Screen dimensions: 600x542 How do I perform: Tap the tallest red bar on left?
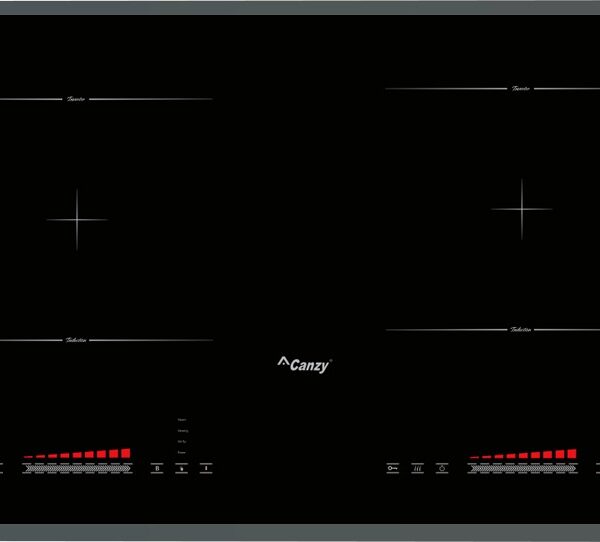pyautogui.click(x=126, y=453)
